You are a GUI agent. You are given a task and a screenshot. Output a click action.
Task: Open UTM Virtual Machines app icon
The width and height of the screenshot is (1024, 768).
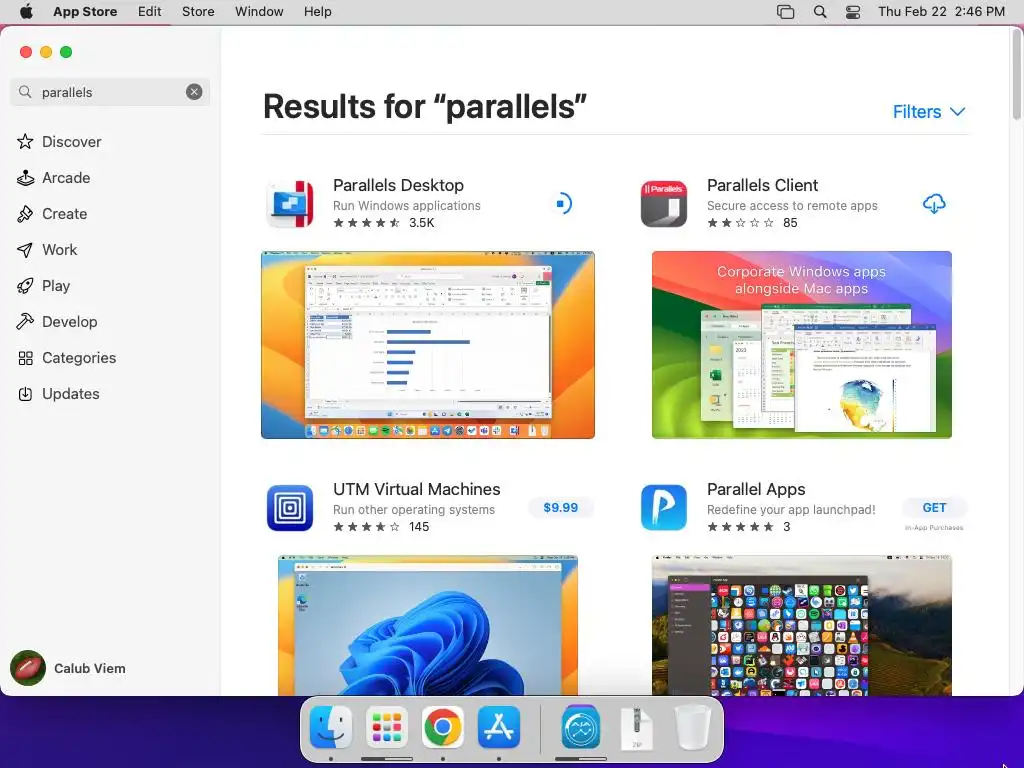click(290, 507)
